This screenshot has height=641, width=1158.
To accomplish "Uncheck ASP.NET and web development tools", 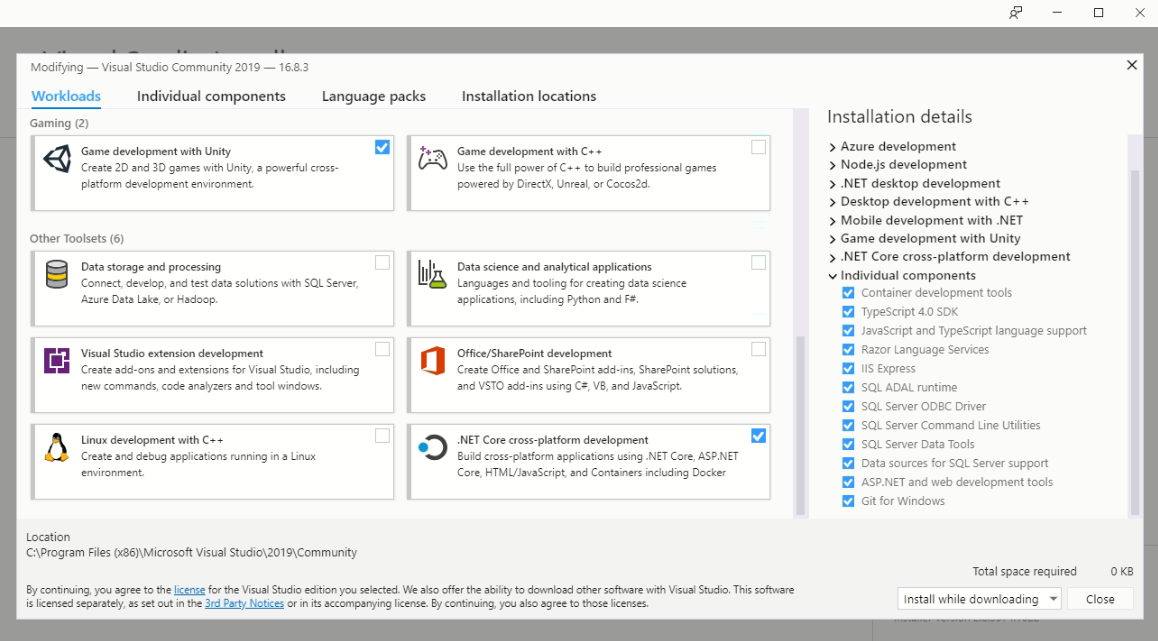I will coord(848,482).
